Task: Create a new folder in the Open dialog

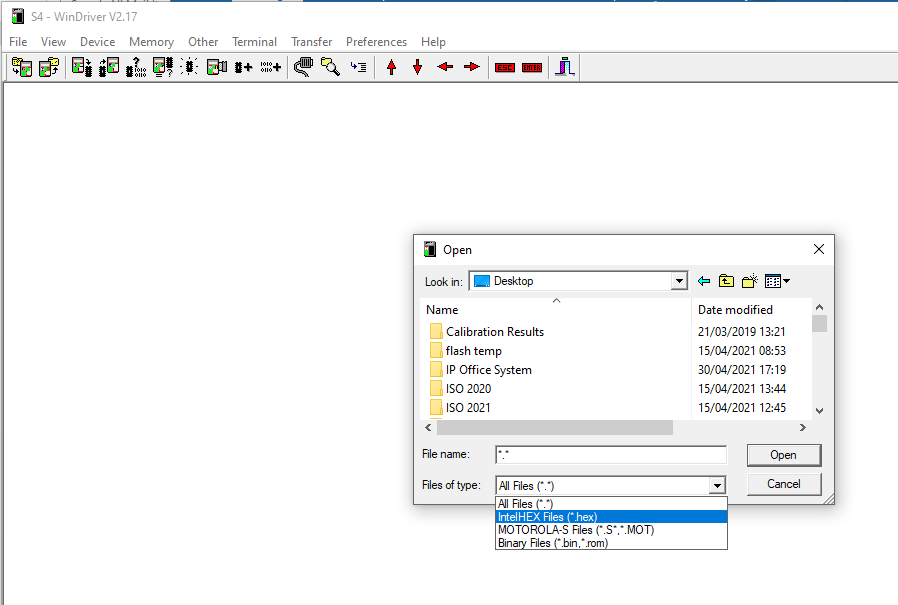Action: tap(750, 281)
